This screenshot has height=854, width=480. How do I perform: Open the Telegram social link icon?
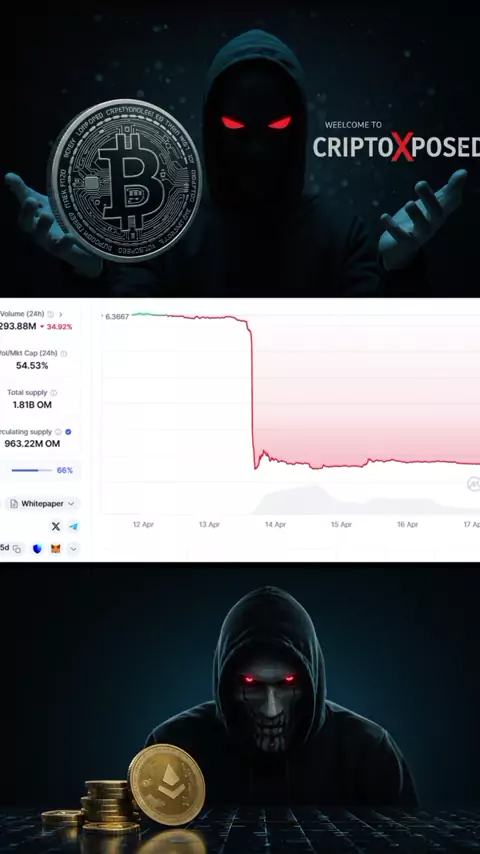pos(74,526)
